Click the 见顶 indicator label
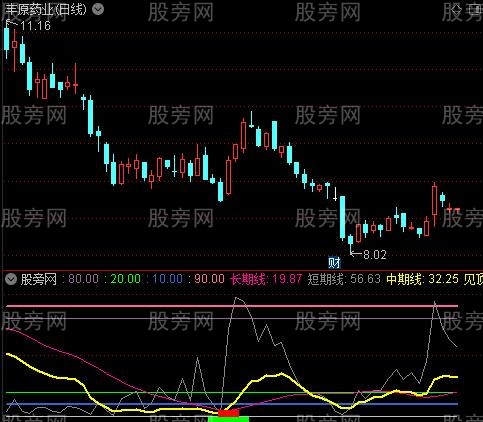This screenshot has height=422, width=483. (473, 279)
